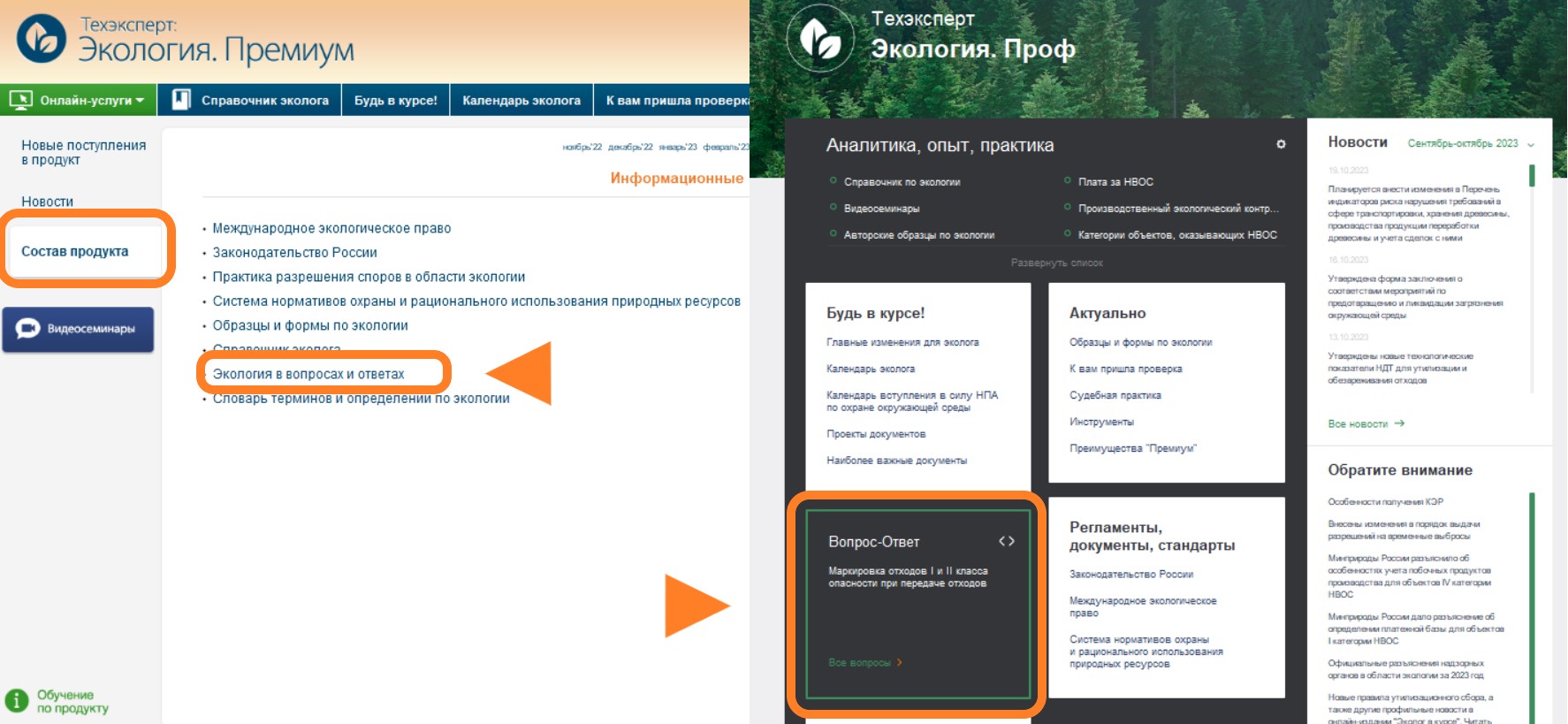Select Новые поступления в продукт
This screenshot has width=1568, height=724.
[84, 152]
